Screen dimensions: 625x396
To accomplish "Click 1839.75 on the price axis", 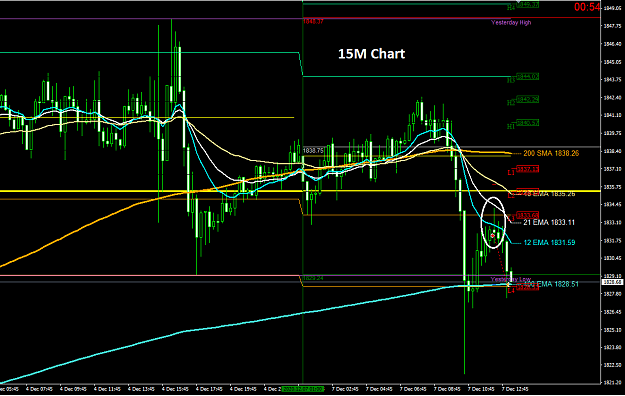I will coord(613,133).
